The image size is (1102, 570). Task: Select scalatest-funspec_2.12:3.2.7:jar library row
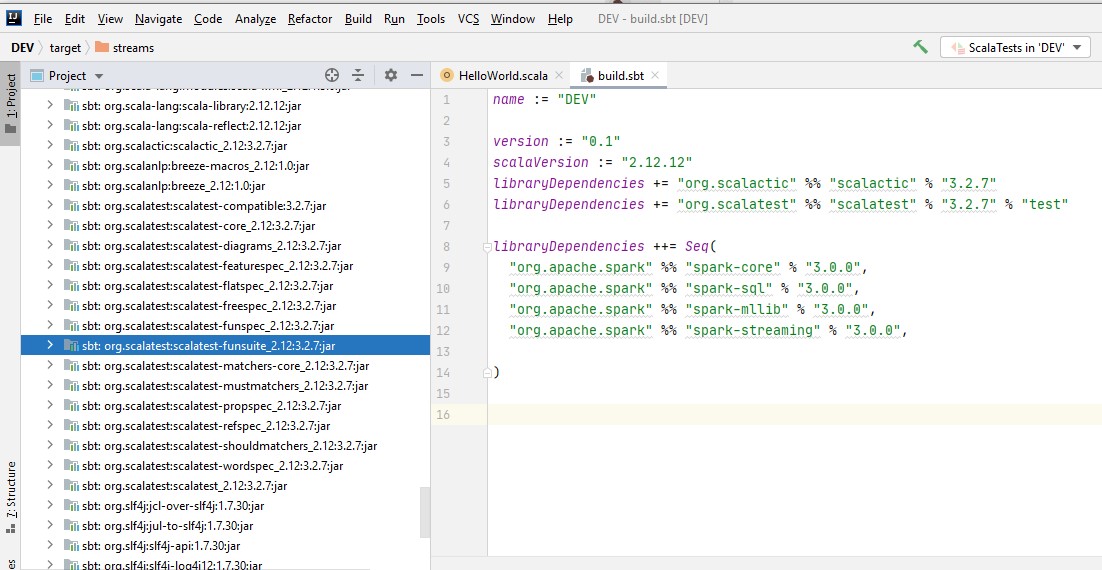pyautogui.click(x=225, y=325)
